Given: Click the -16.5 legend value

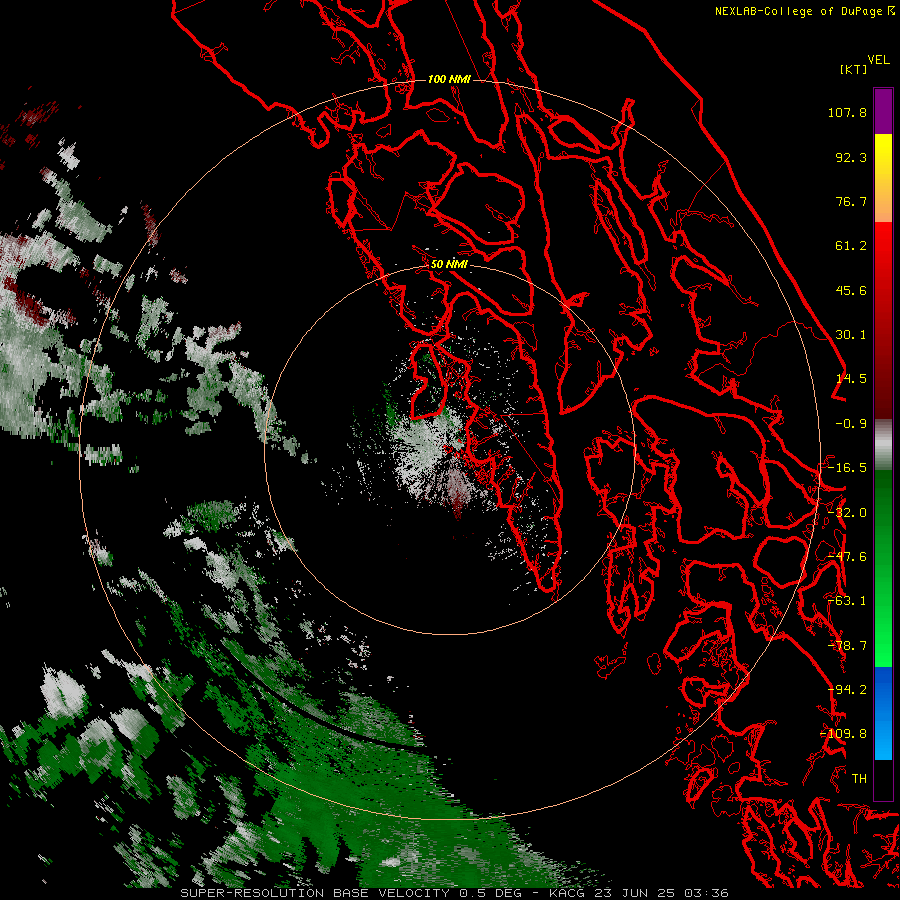Looking at the screenshot, I should (847, 468).
